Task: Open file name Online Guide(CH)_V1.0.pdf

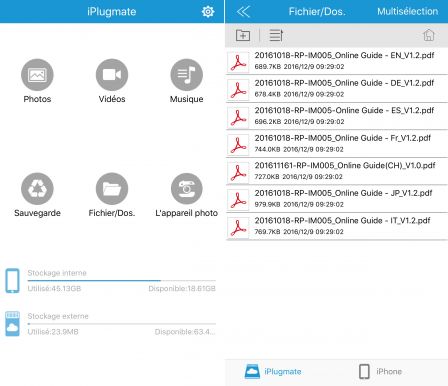Action: coord(345,166)
